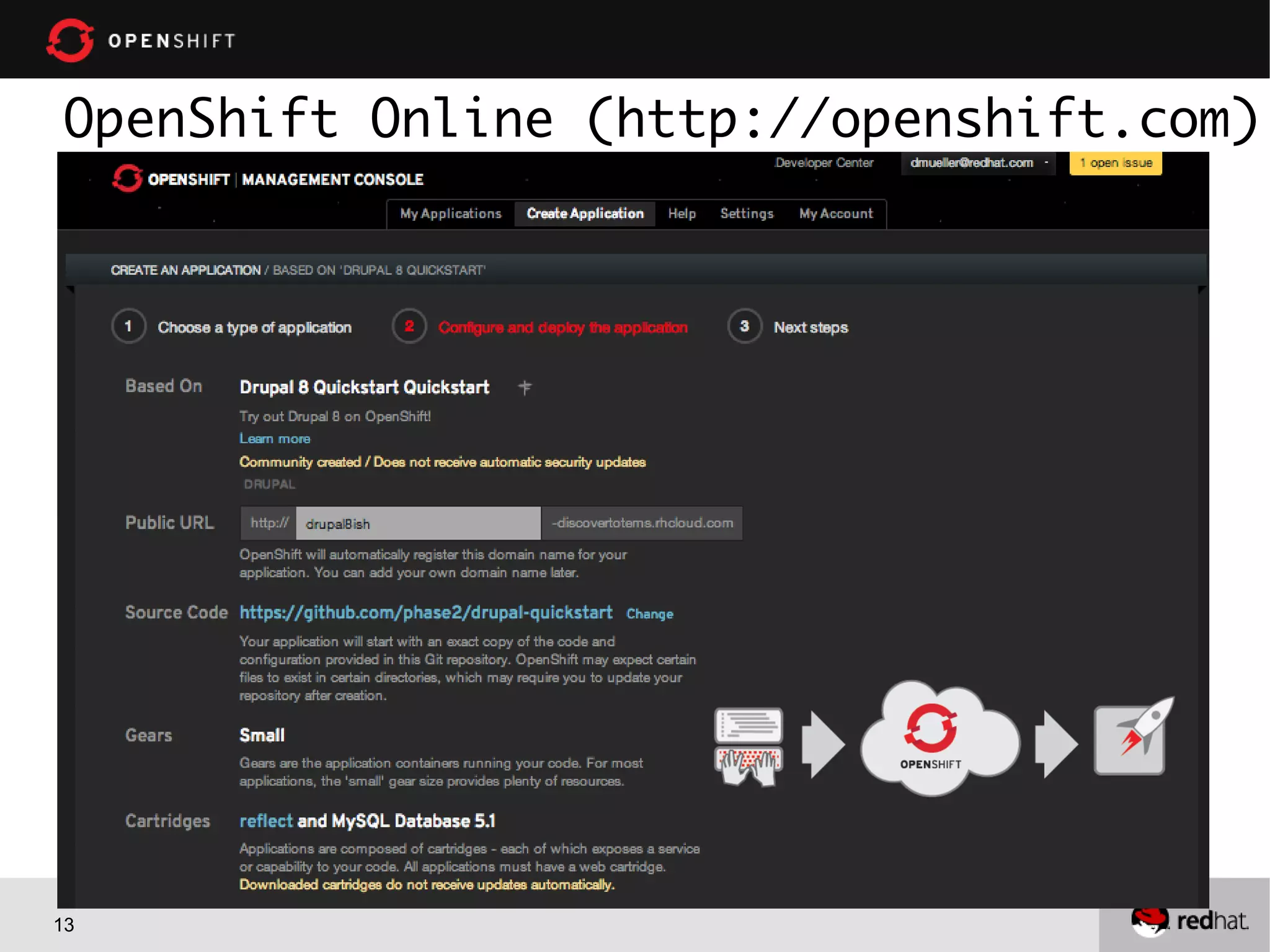This screenshot has height=952, width=1270.
Task: Click the 'Small' gear size value
Action: click(262, 736)
